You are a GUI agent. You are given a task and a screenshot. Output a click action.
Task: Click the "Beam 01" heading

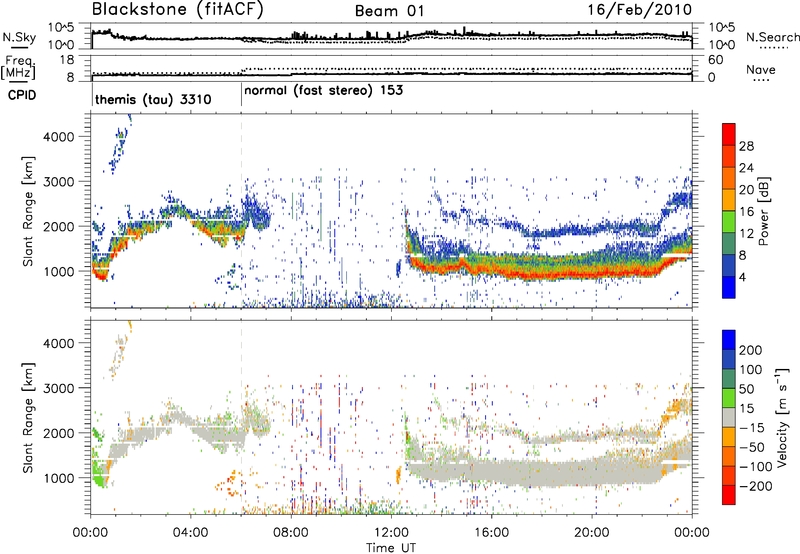389,11
